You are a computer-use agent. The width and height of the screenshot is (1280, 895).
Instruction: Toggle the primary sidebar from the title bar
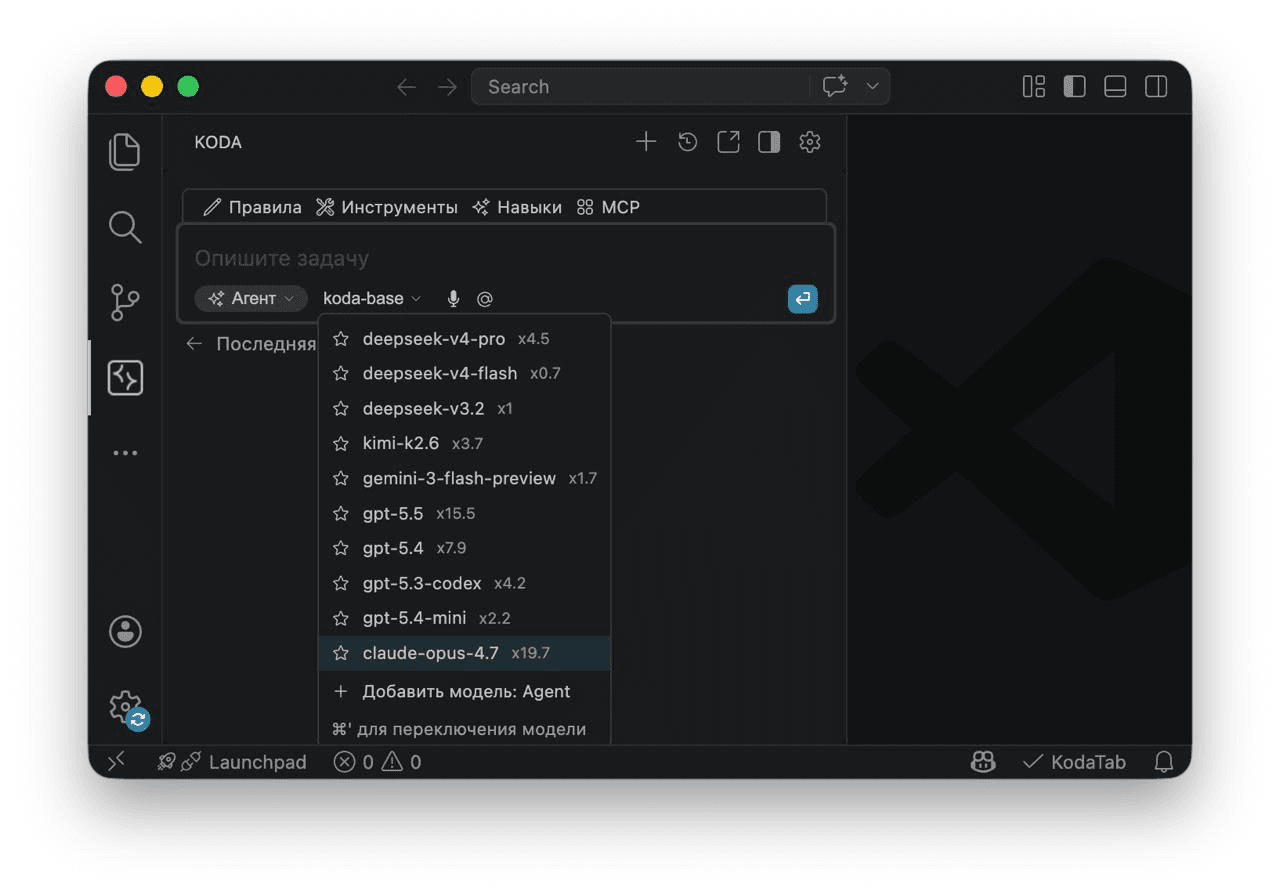click(1075, 86)
